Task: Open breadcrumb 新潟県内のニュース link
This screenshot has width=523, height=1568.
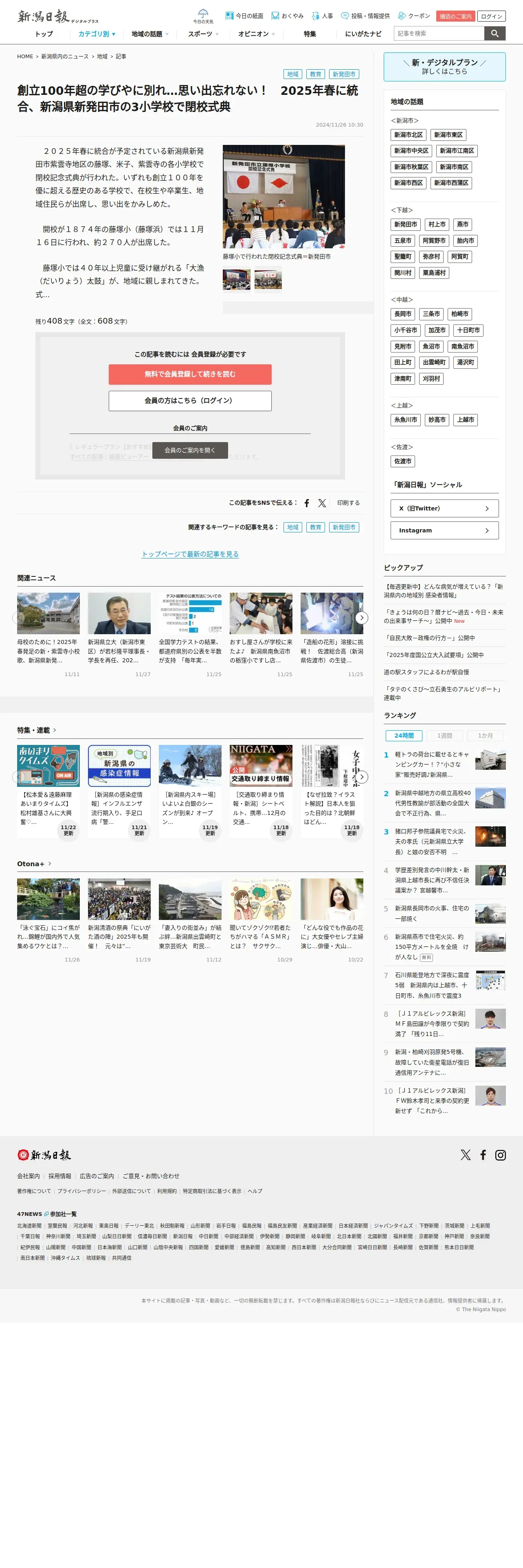Action: tap(64, 57)
